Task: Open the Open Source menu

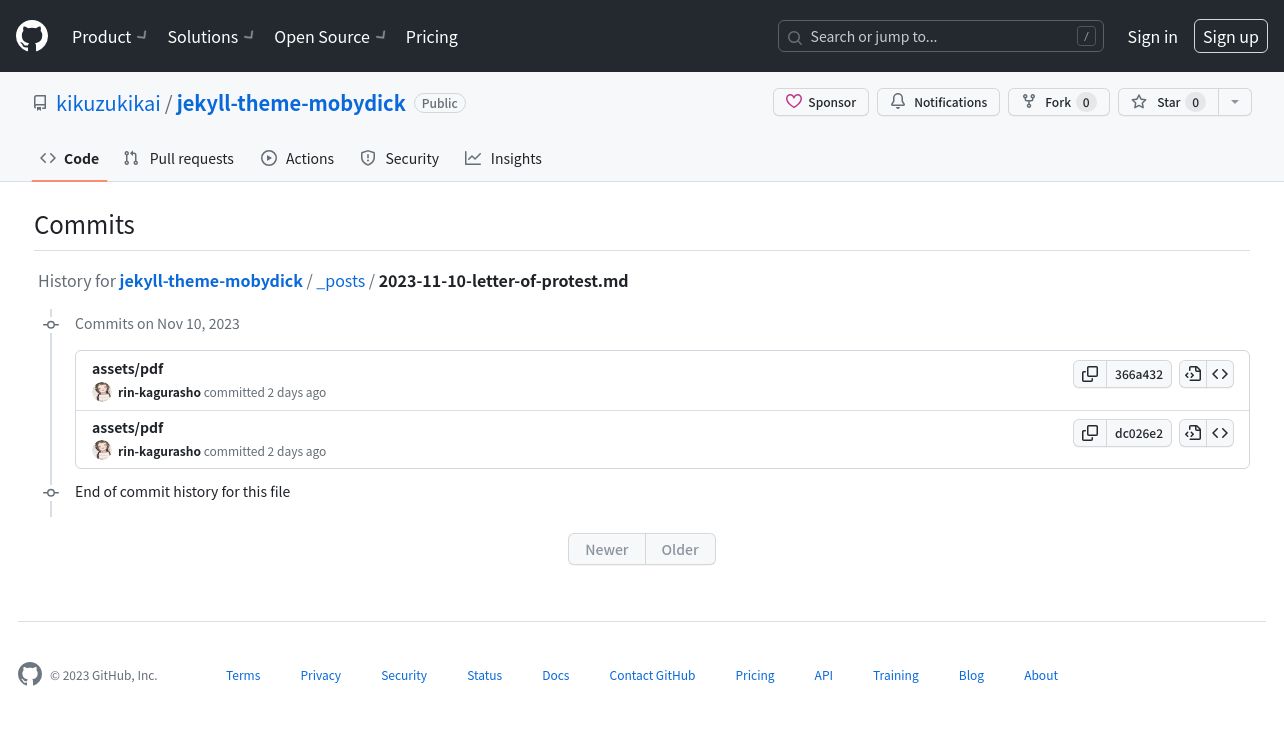Action: coord(330,36)
